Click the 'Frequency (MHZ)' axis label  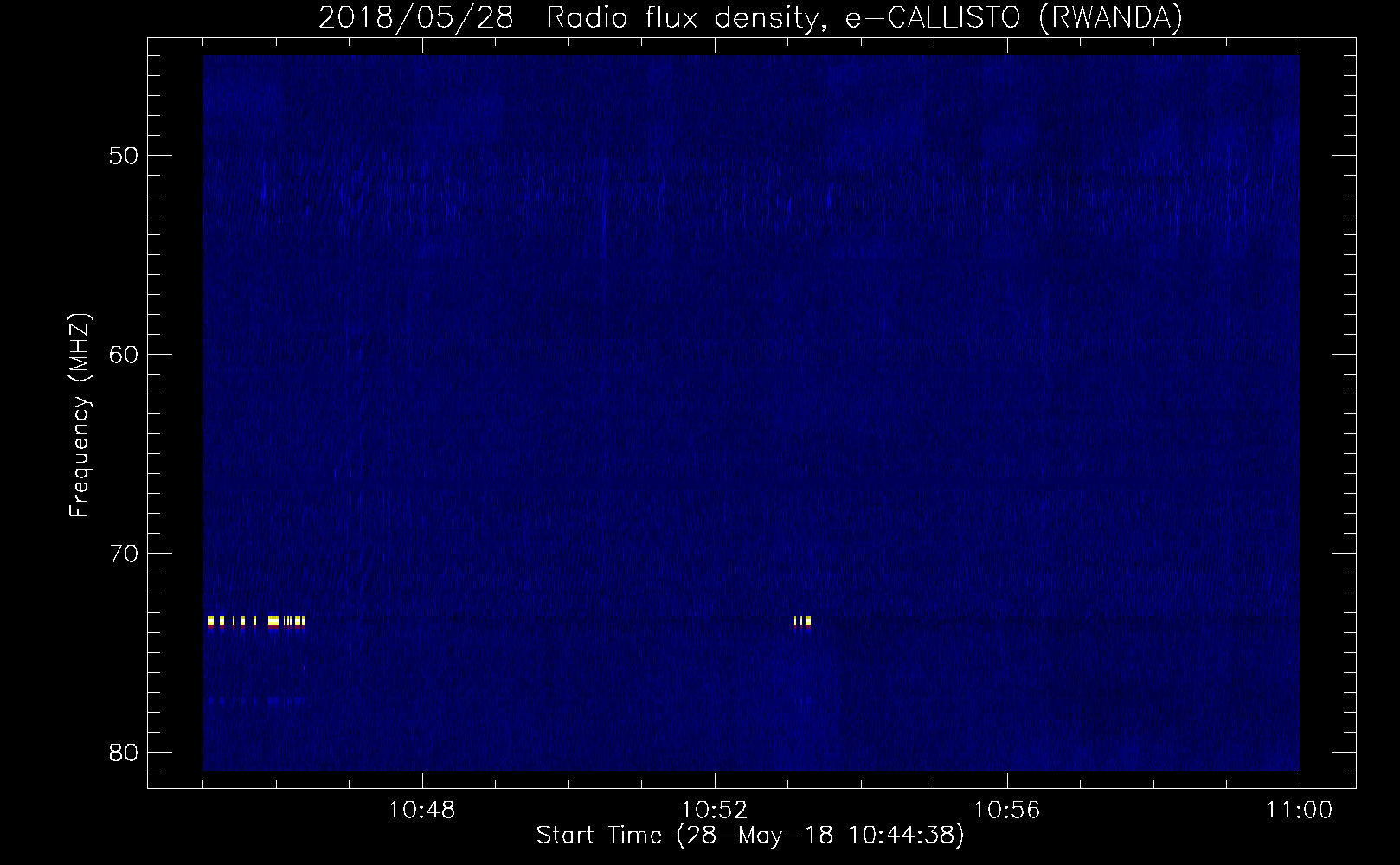tap(80, 414)
